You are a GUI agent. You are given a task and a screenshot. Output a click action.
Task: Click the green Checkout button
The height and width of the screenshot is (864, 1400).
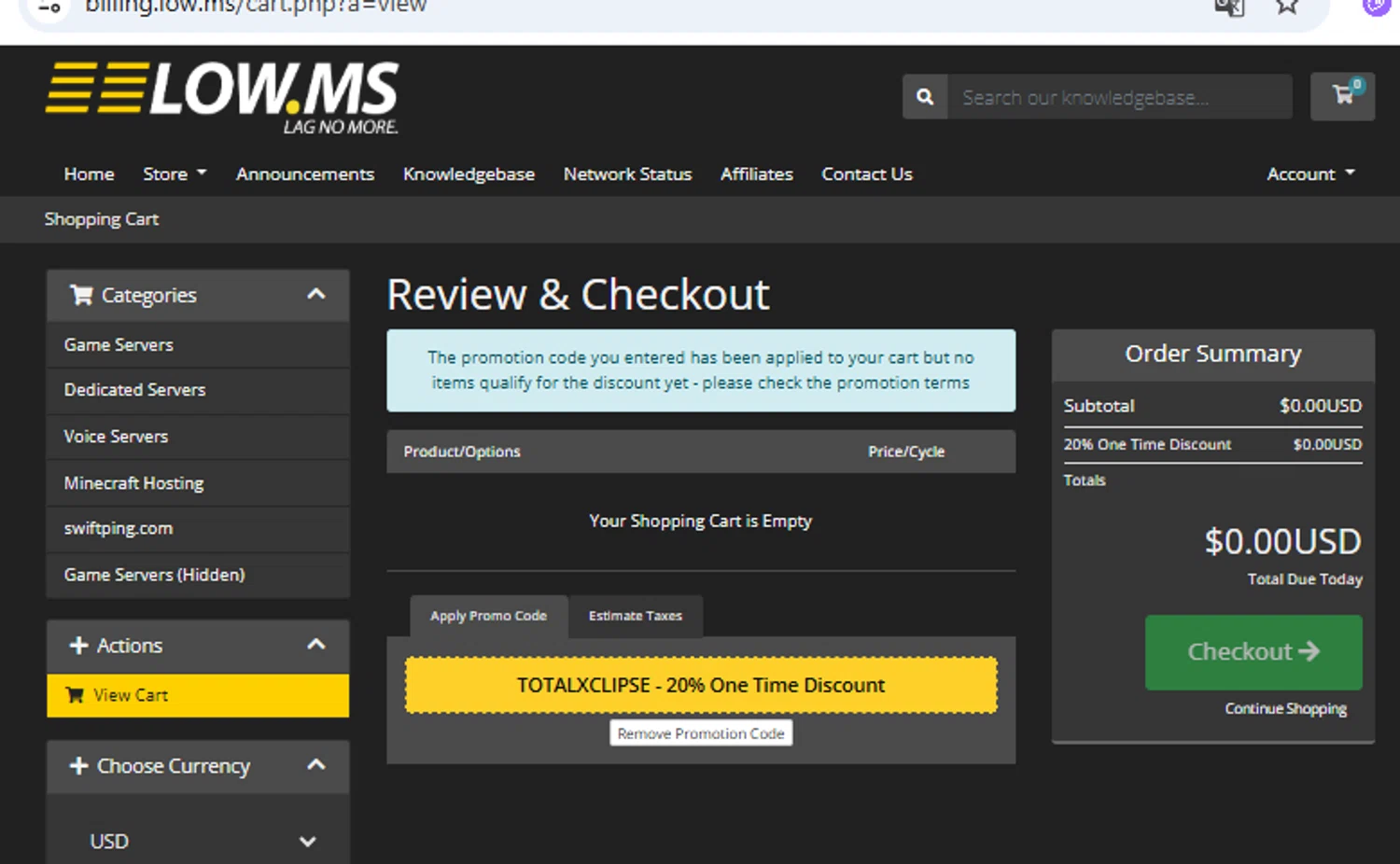click(x=1253, y=652)
